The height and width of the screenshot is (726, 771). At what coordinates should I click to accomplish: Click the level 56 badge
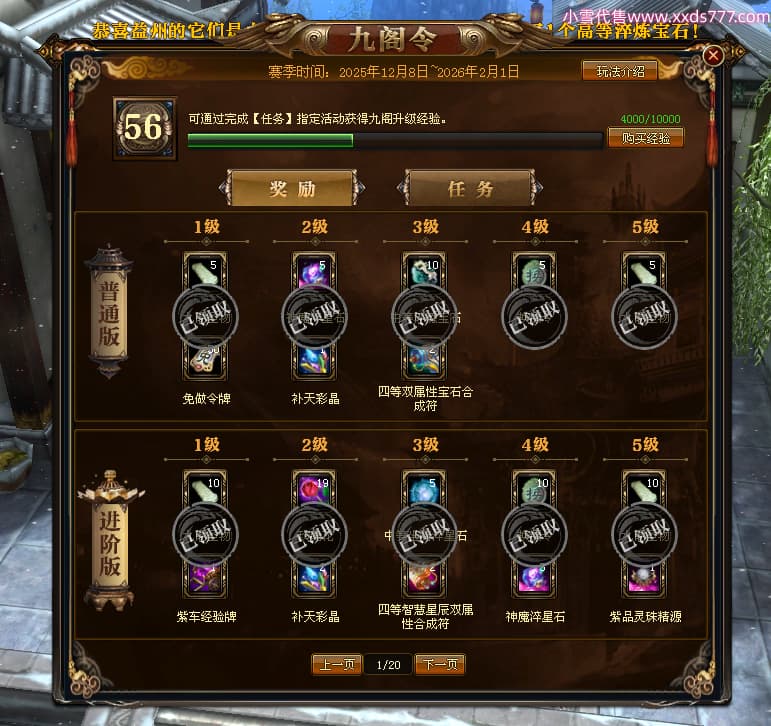click(x=145, y=128)
